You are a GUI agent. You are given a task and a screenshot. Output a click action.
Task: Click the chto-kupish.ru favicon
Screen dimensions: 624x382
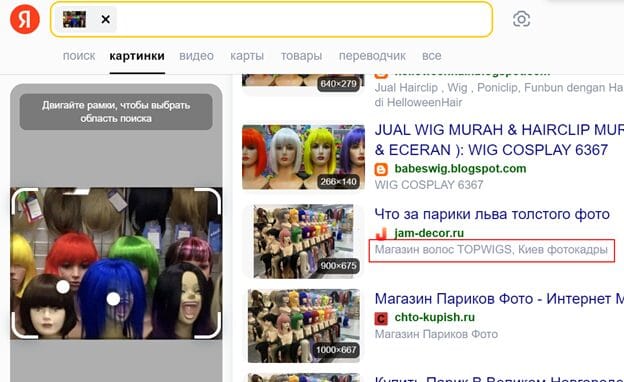[381, 318]
